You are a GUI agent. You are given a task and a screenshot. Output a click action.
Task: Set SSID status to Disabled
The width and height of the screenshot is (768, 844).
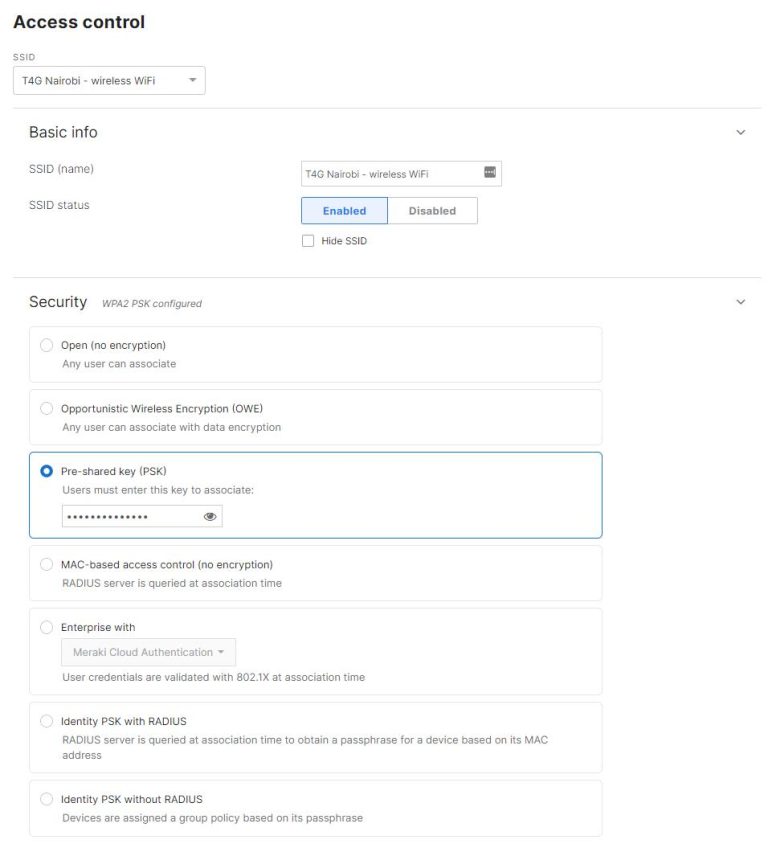(432, 210)
